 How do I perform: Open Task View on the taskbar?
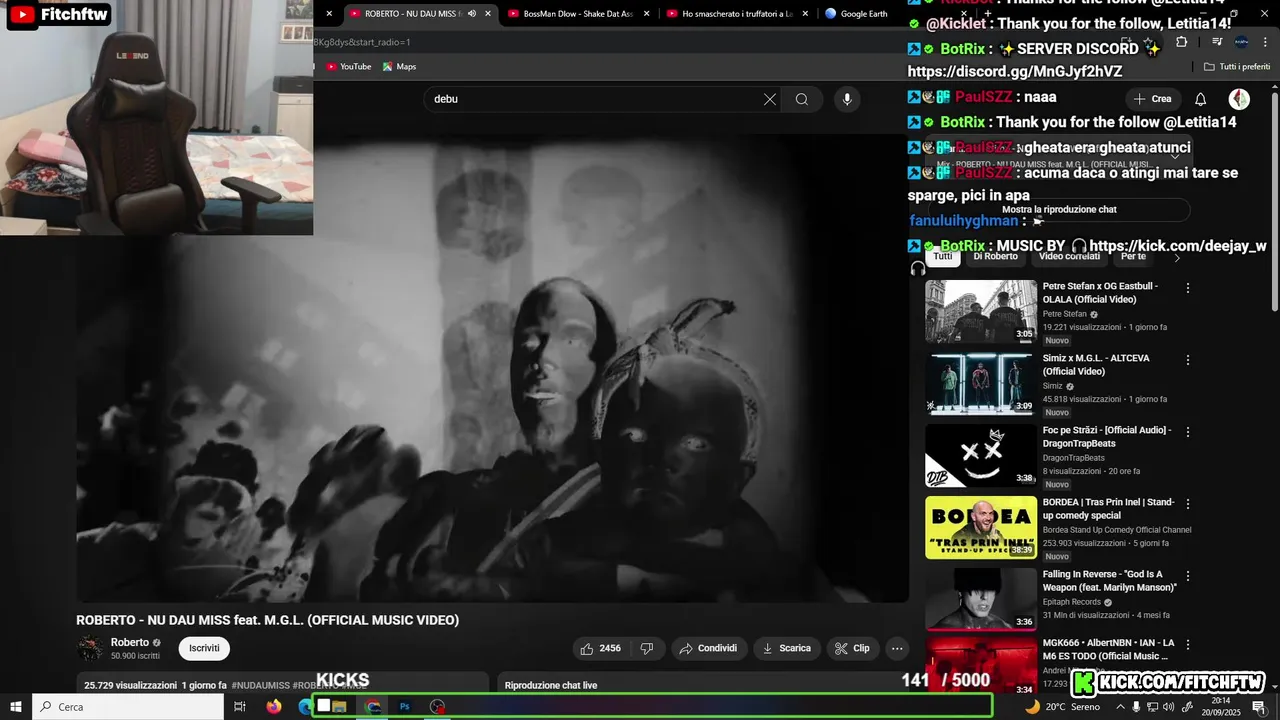240,706
